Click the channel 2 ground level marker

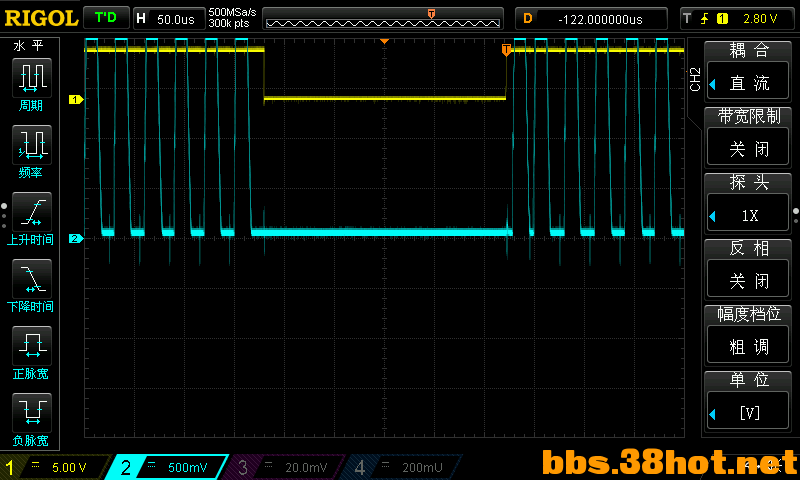tap(76, 238)
